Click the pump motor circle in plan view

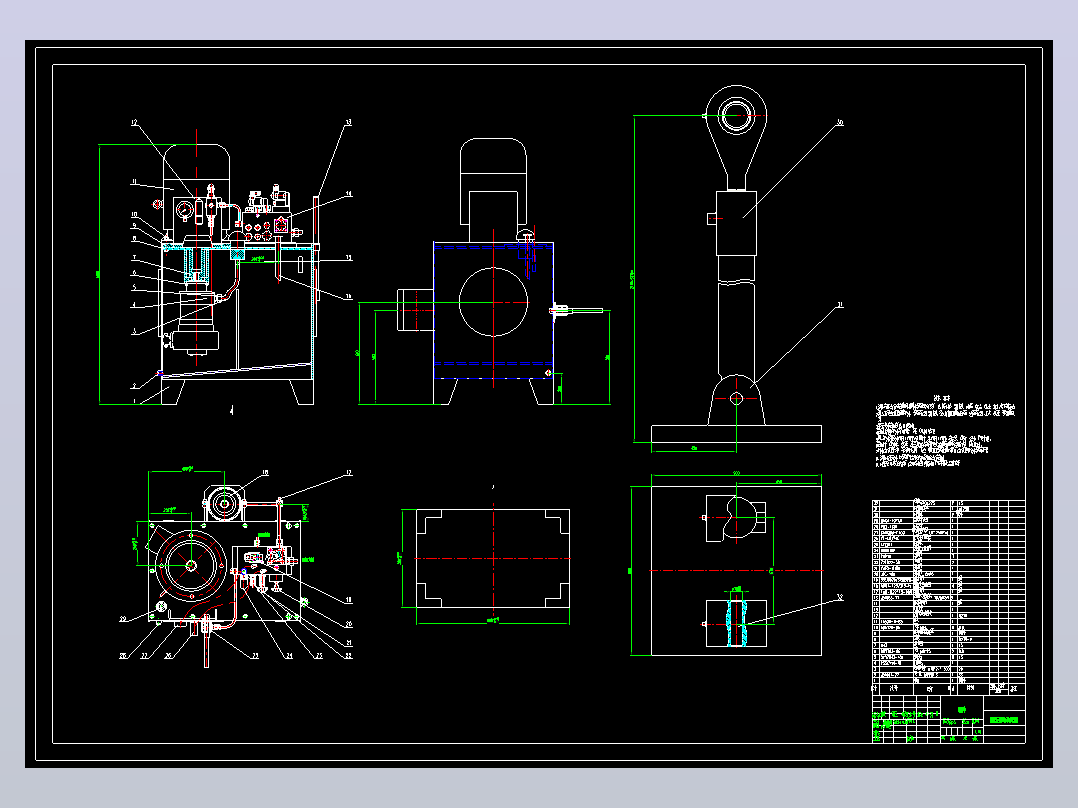pos(190,565)
